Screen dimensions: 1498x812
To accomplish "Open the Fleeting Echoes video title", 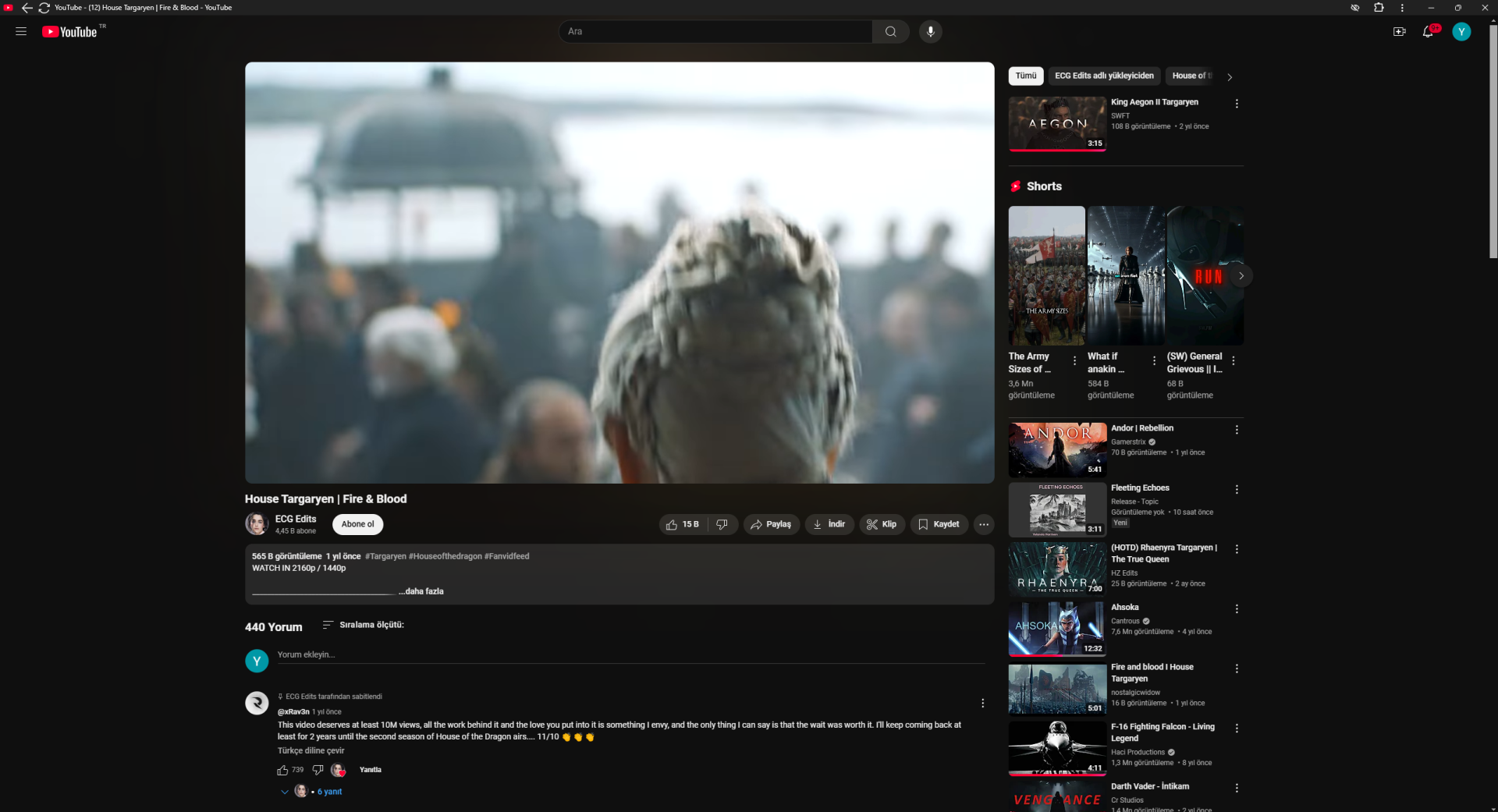I will pyautogui.click(x=1140, y=488).
